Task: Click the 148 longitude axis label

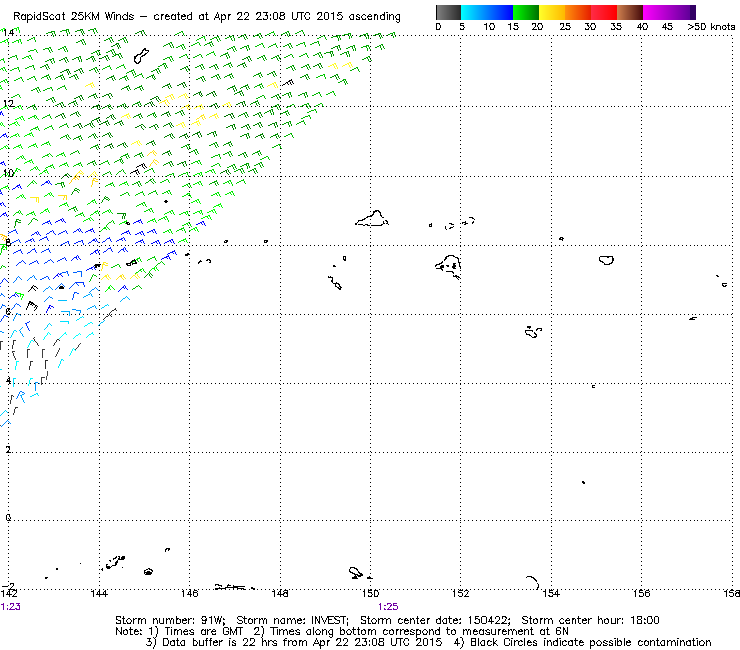Action: pyautogui.click(x=280, y=593)
